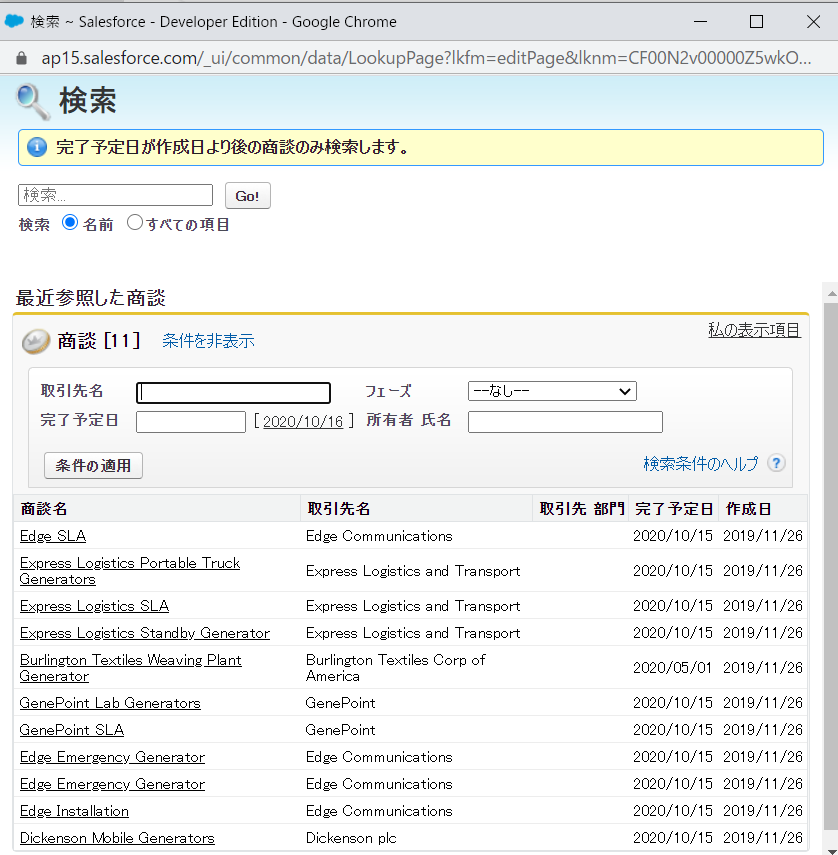838x855 pixels.
Task: Click the Salesforce cloud favicon in title bar
Action: pyautogui.click(x=14, y=21)
